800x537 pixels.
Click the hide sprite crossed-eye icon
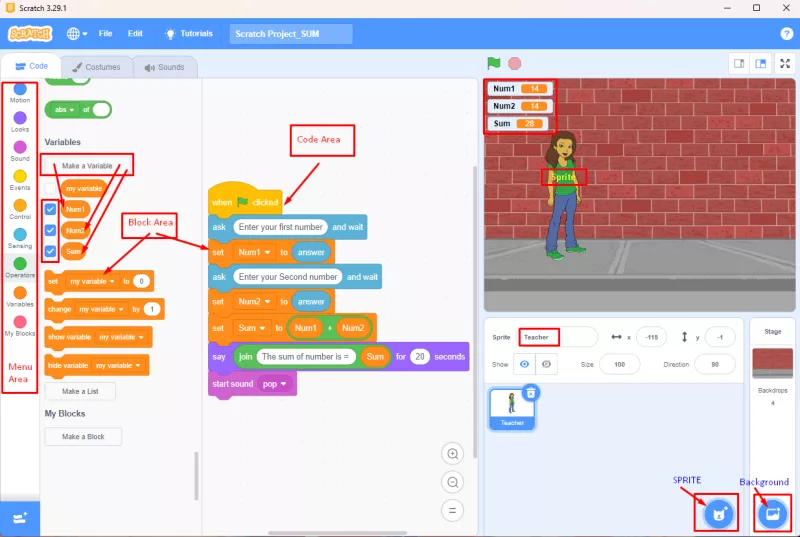pos(546,364)
